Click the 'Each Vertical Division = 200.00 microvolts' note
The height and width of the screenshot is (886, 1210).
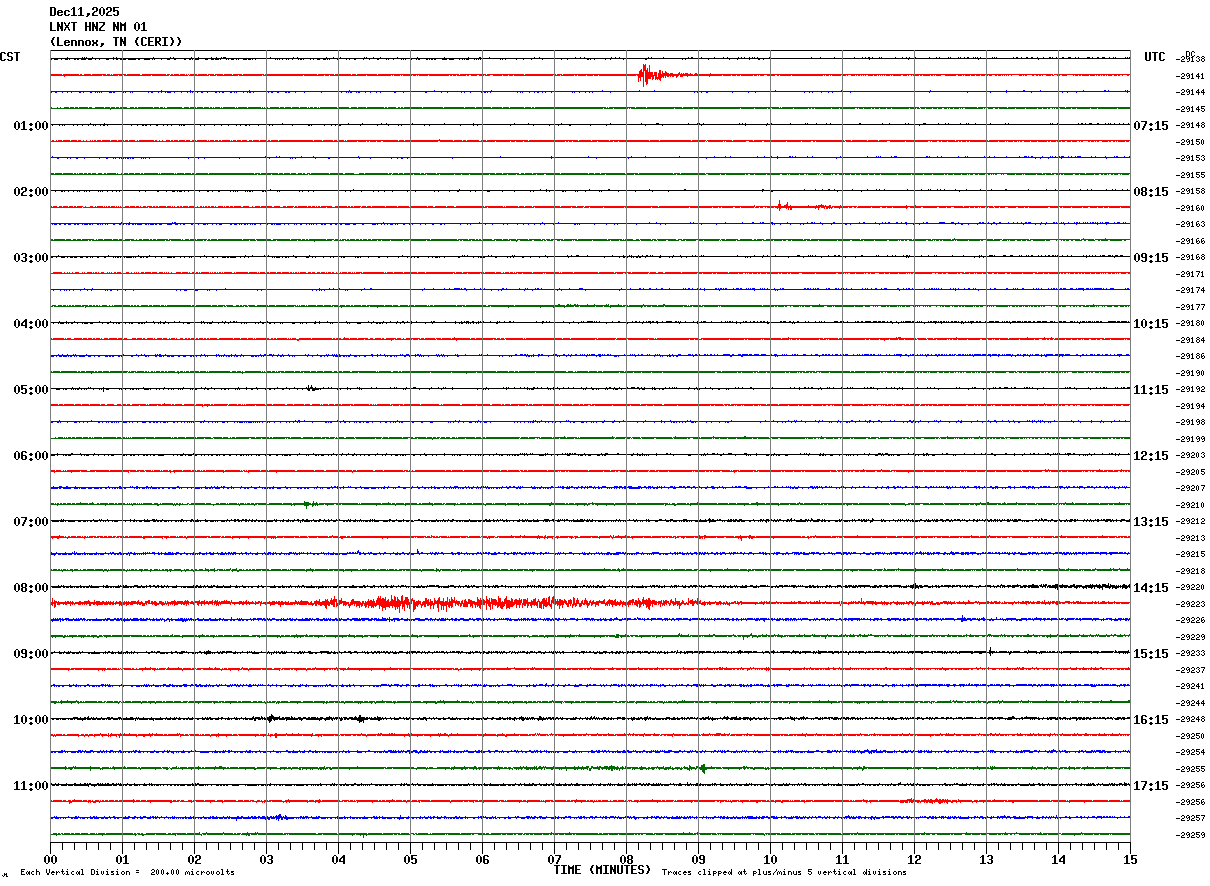pos(128,873)
